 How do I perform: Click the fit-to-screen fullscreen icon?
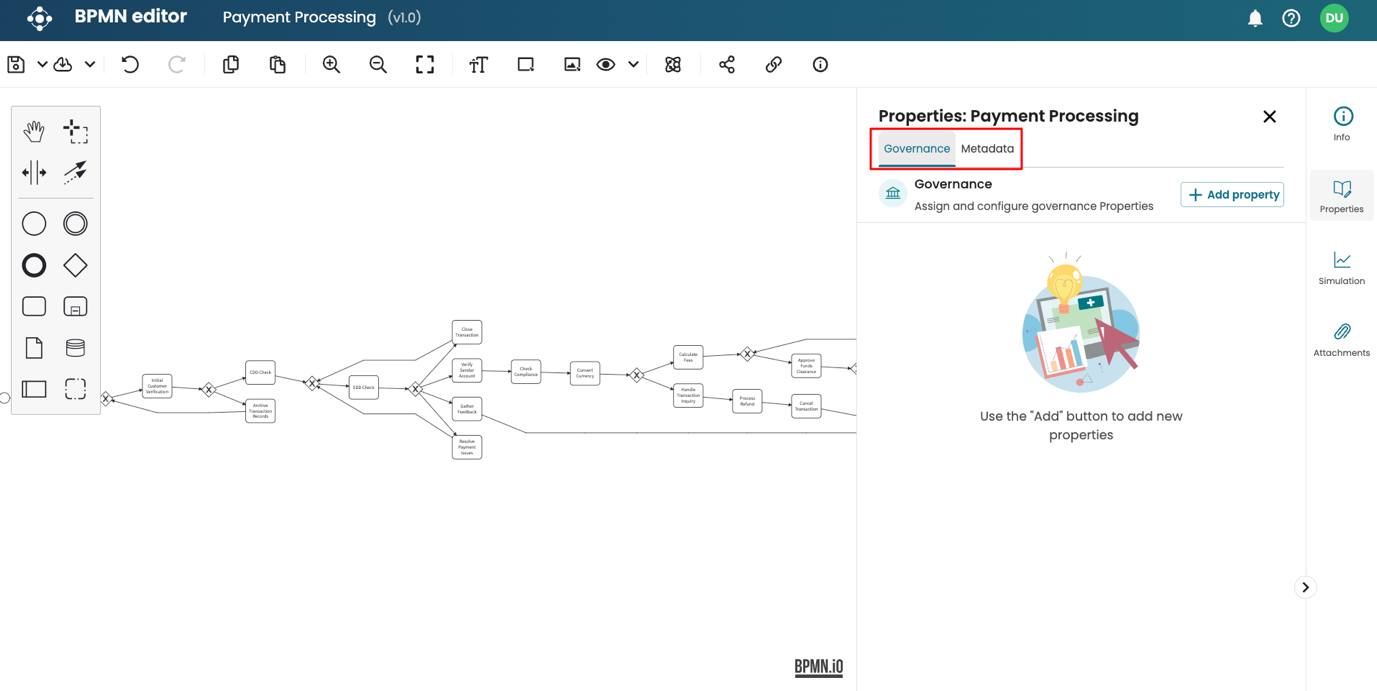pos(425,65)
